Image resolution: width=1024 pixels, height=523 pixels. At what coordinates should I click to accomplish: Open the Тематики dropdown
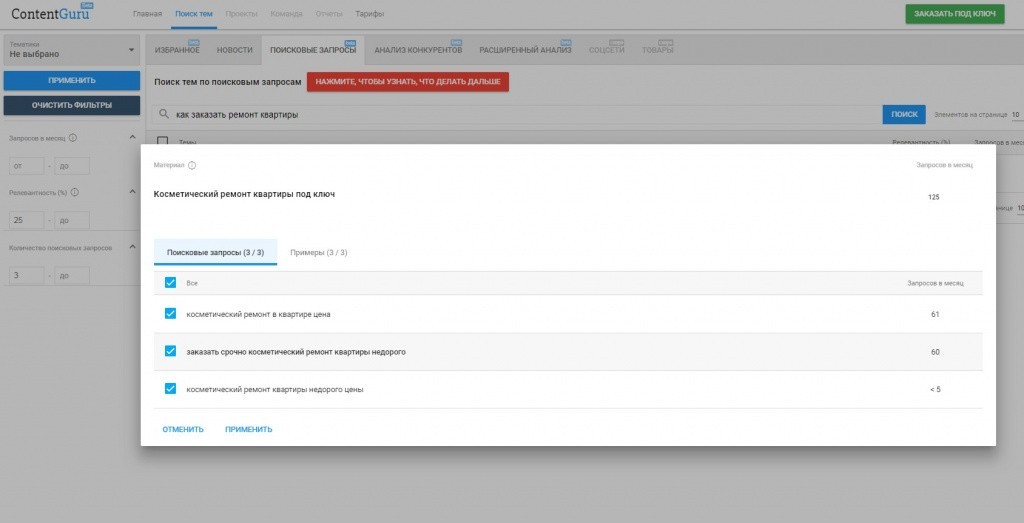click(x=71, y=50)
